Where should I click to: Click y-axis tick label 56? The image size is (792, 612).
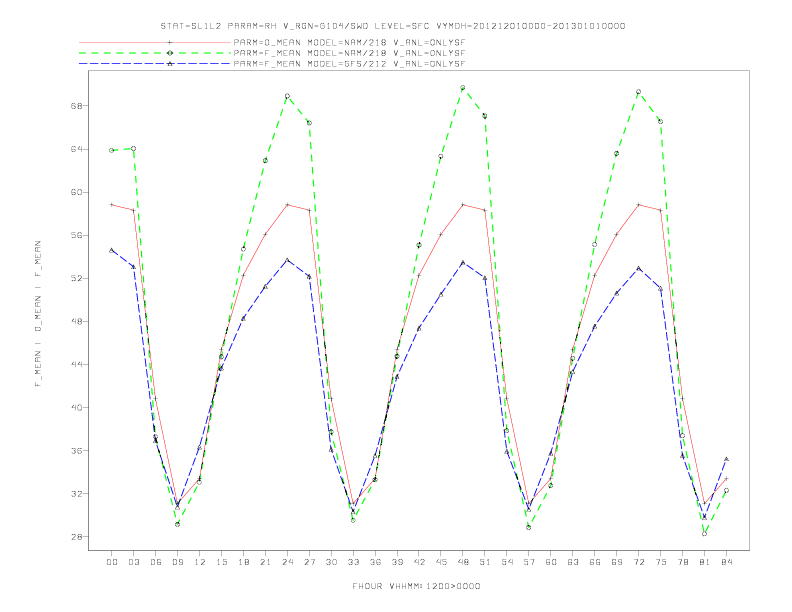76,235
